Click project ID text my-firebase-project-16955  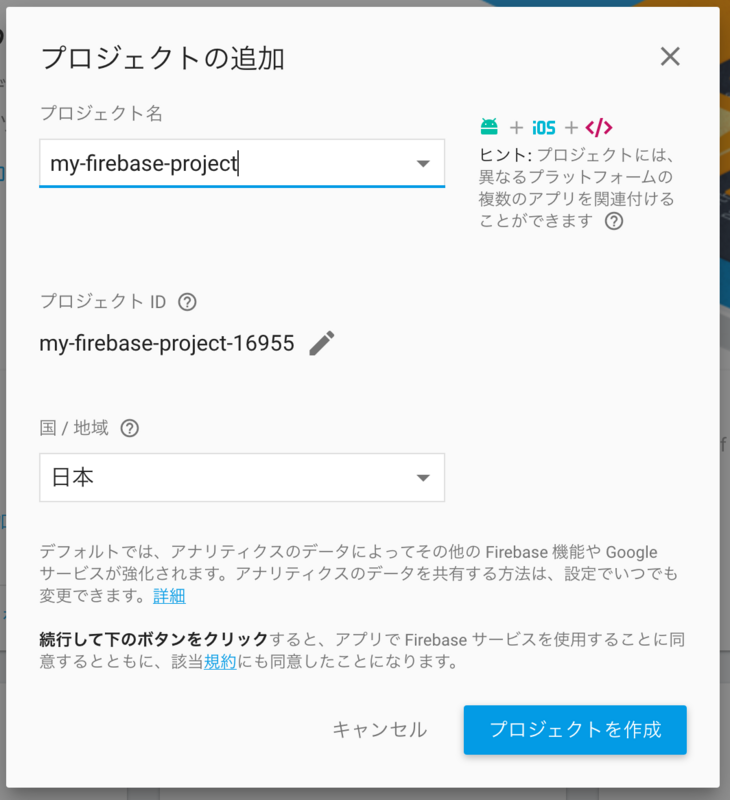click(x=167, y=343)
